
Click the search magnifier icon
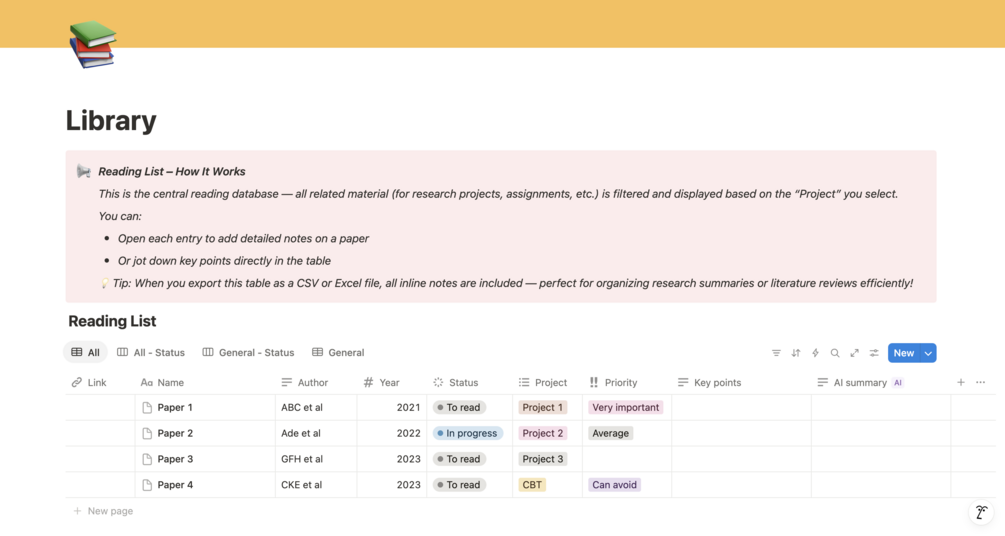835,353
